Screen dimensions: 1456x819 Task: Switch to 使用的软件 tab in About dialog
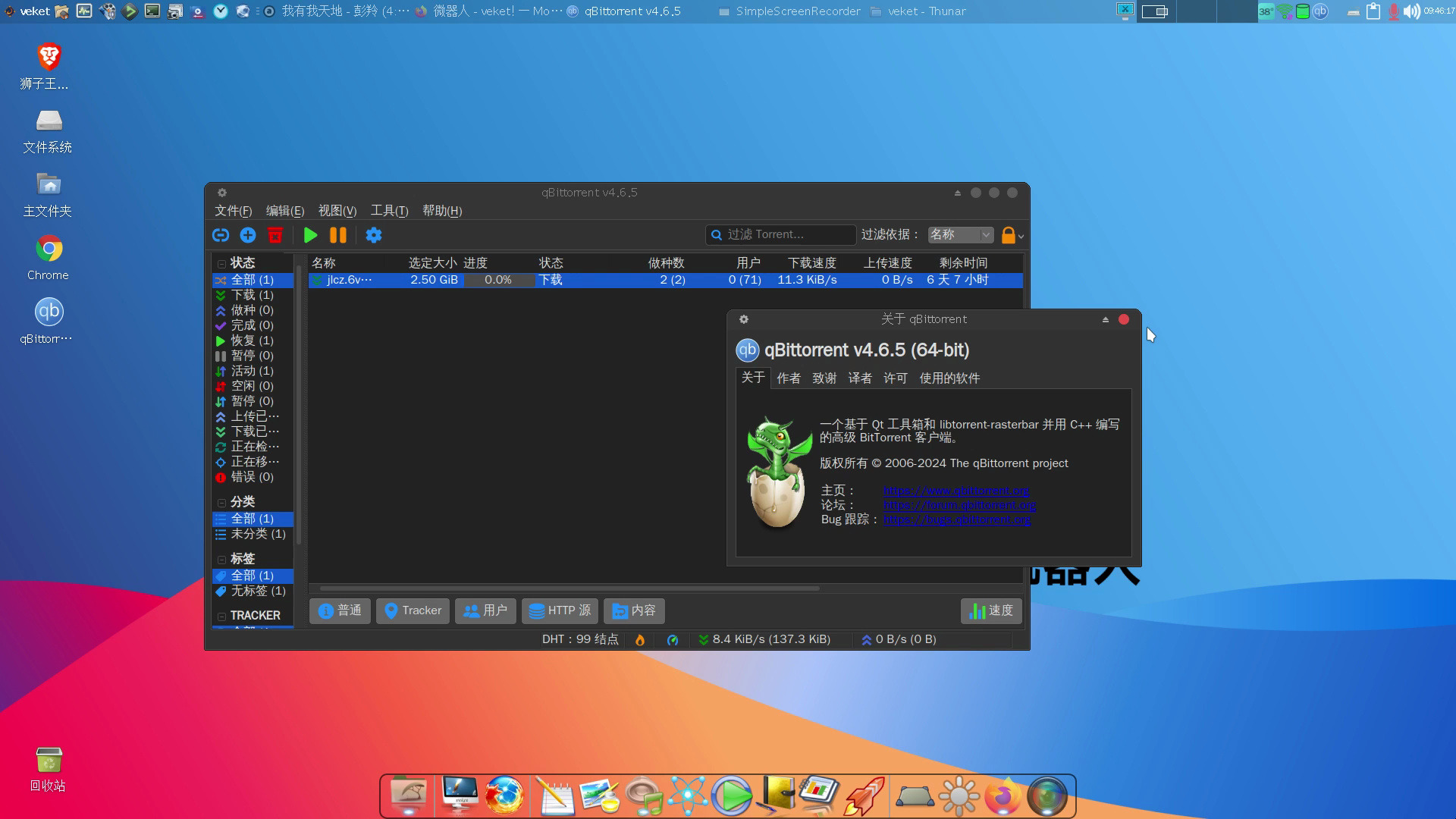pos(949,378)
